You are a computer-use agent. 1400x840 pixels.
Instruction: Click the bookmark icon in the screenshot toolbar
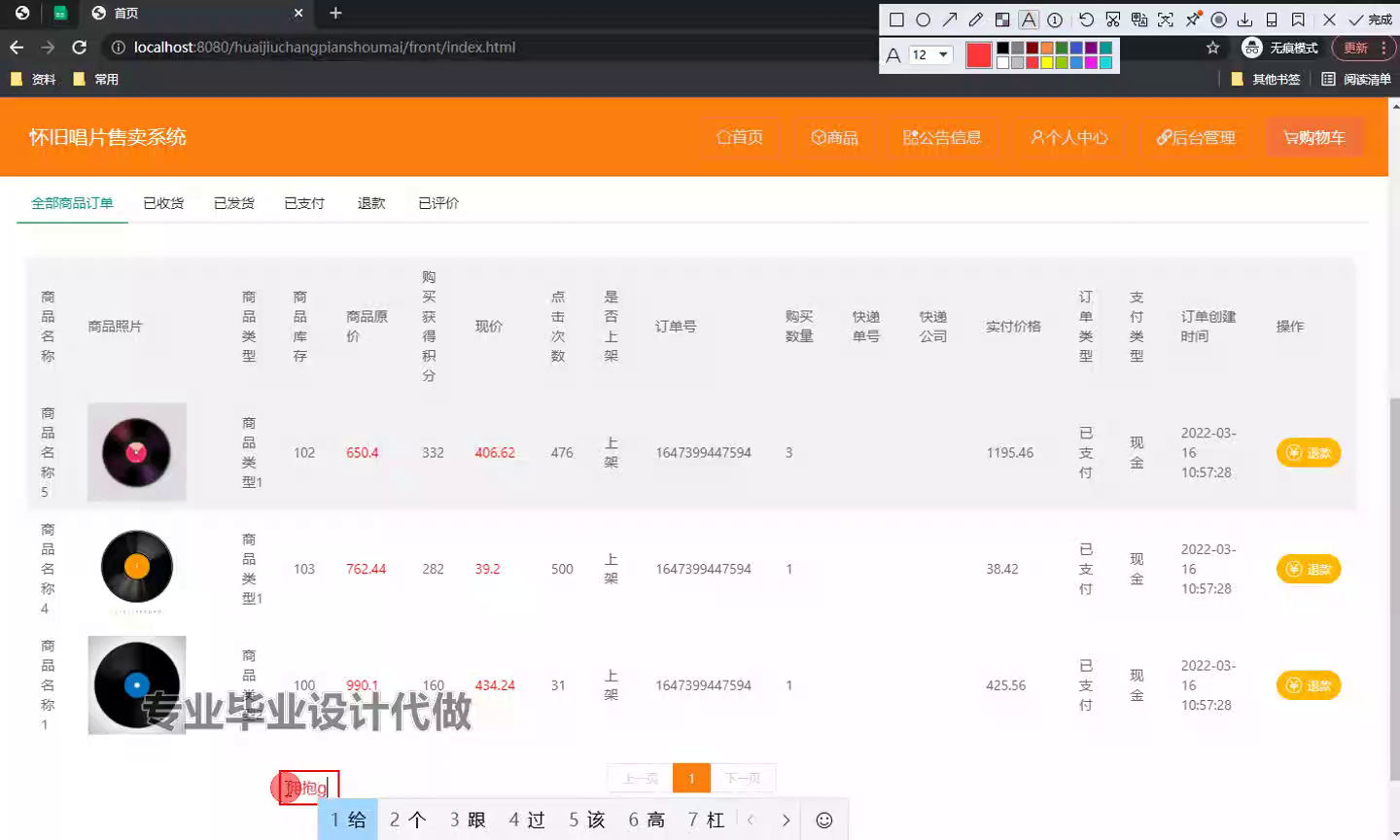click(x=1298, y=19)
